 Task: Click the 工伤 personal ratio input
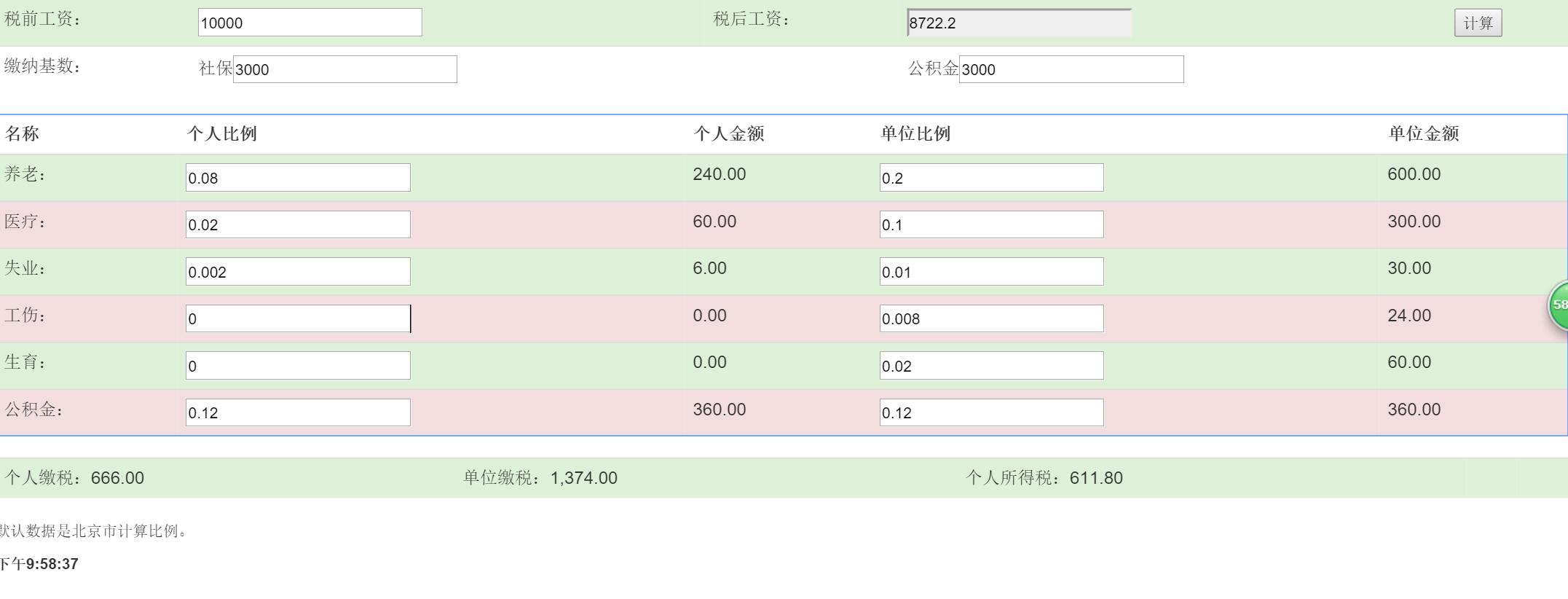tap(298, 318)
